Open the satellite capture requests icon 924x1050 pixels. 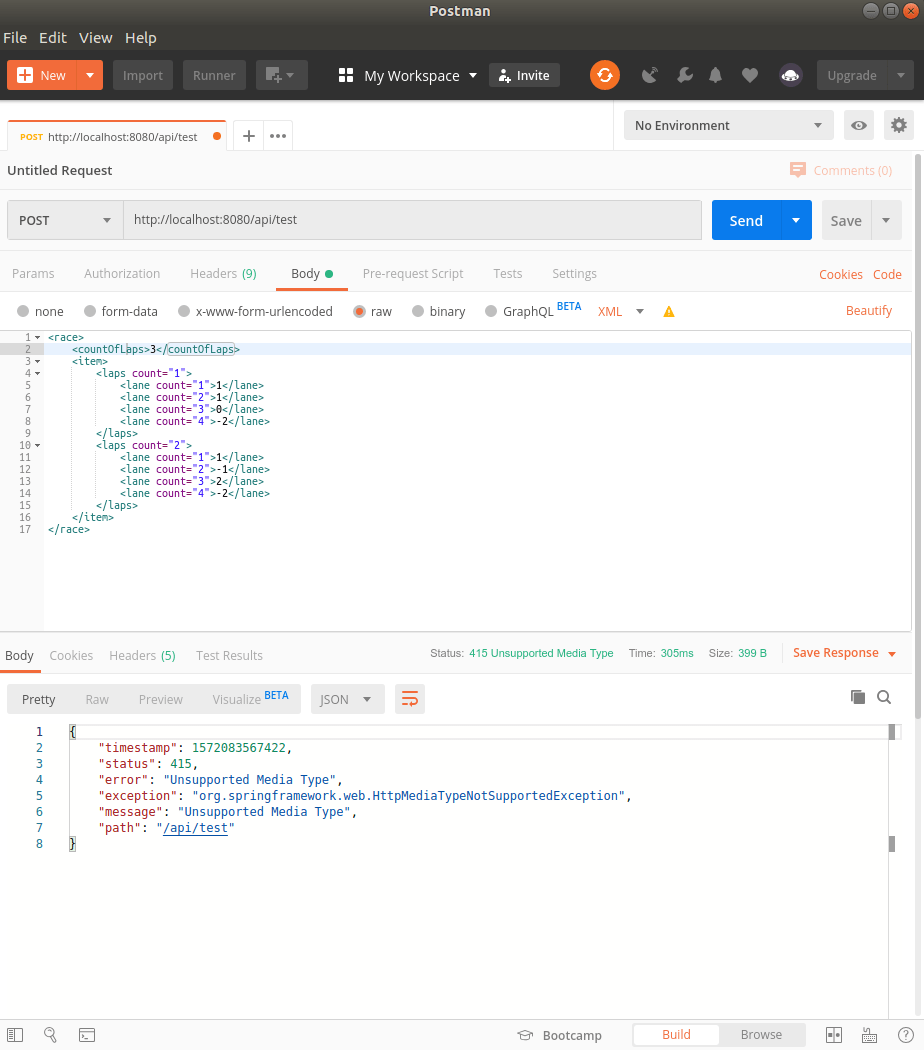point(649,75)
